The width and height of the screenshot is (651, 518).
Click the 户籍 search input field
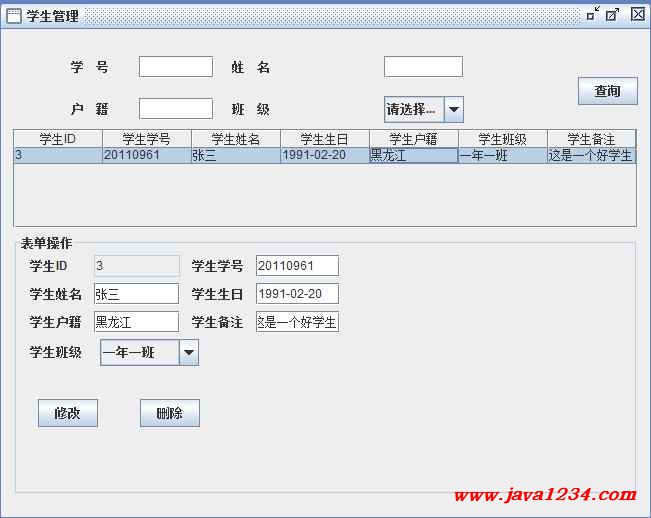176,109
